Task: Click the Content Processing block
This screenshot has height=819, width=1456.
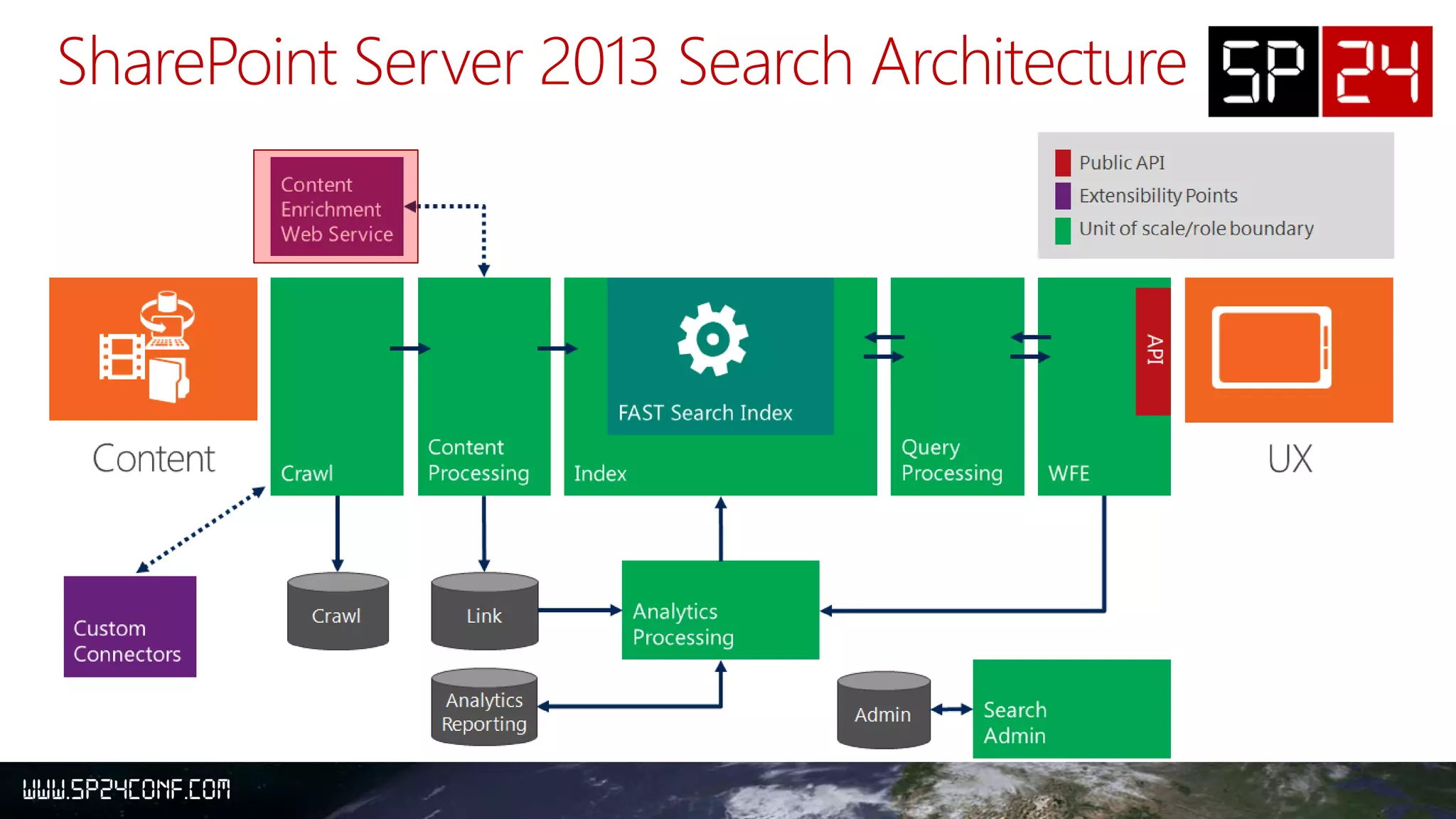Action: coord(483,386)
